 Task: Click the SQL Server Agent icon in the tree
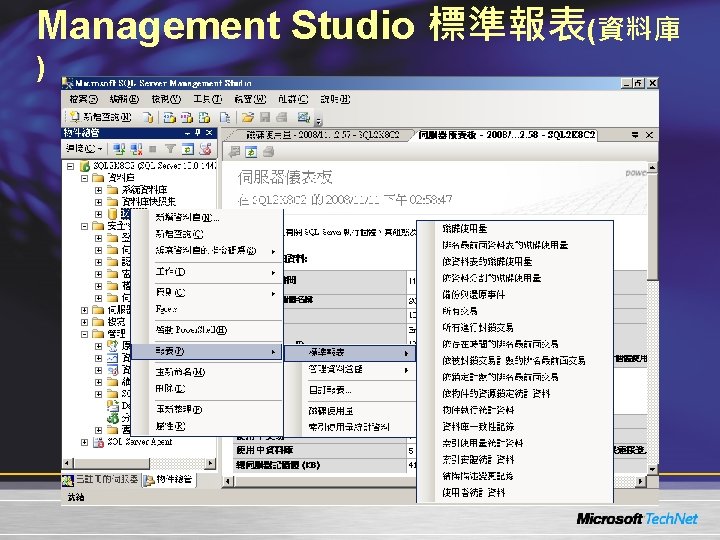pos(98,442)
